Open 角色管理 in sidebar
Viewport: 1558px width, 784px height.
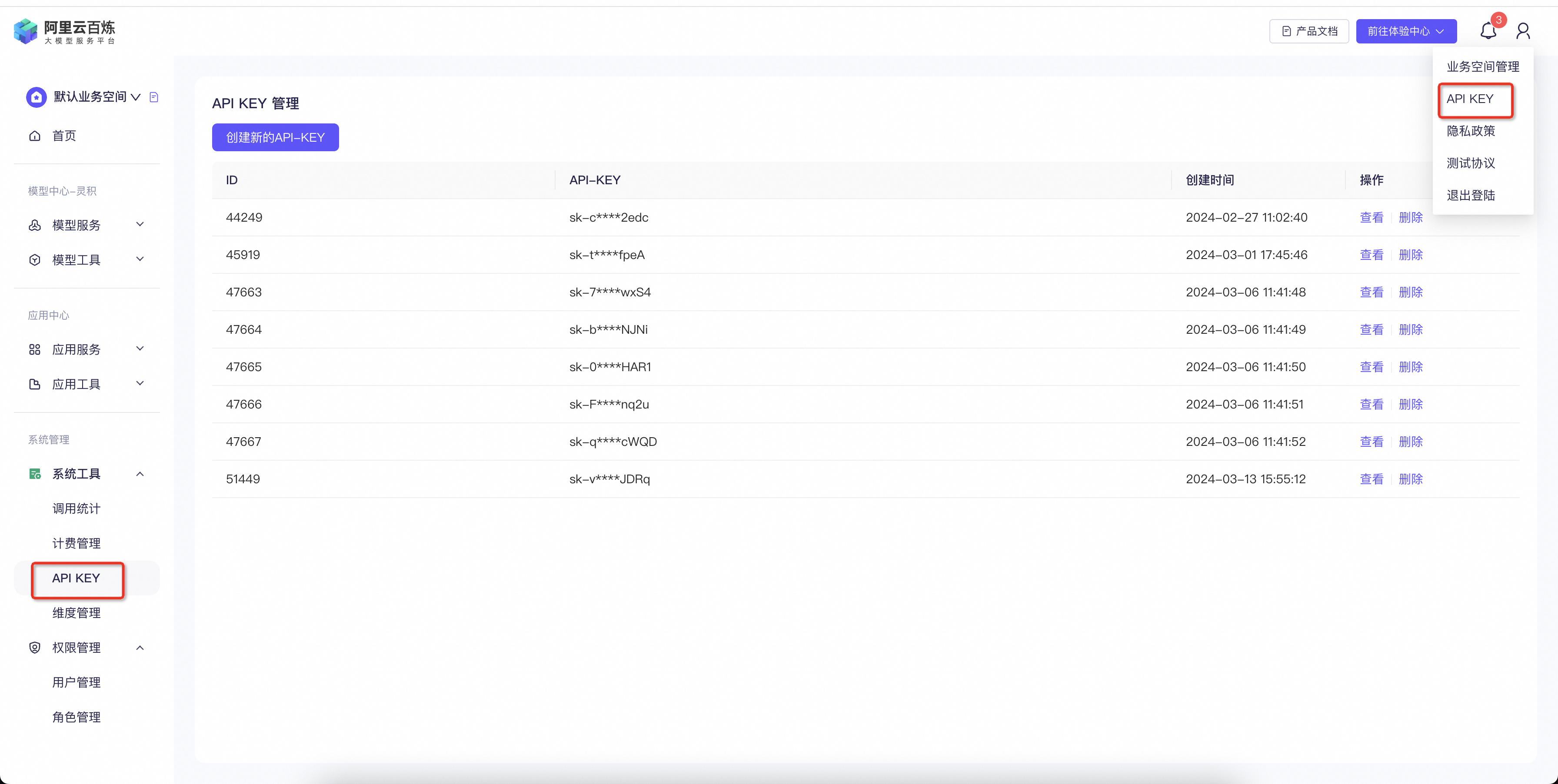[x=76, y=717]
